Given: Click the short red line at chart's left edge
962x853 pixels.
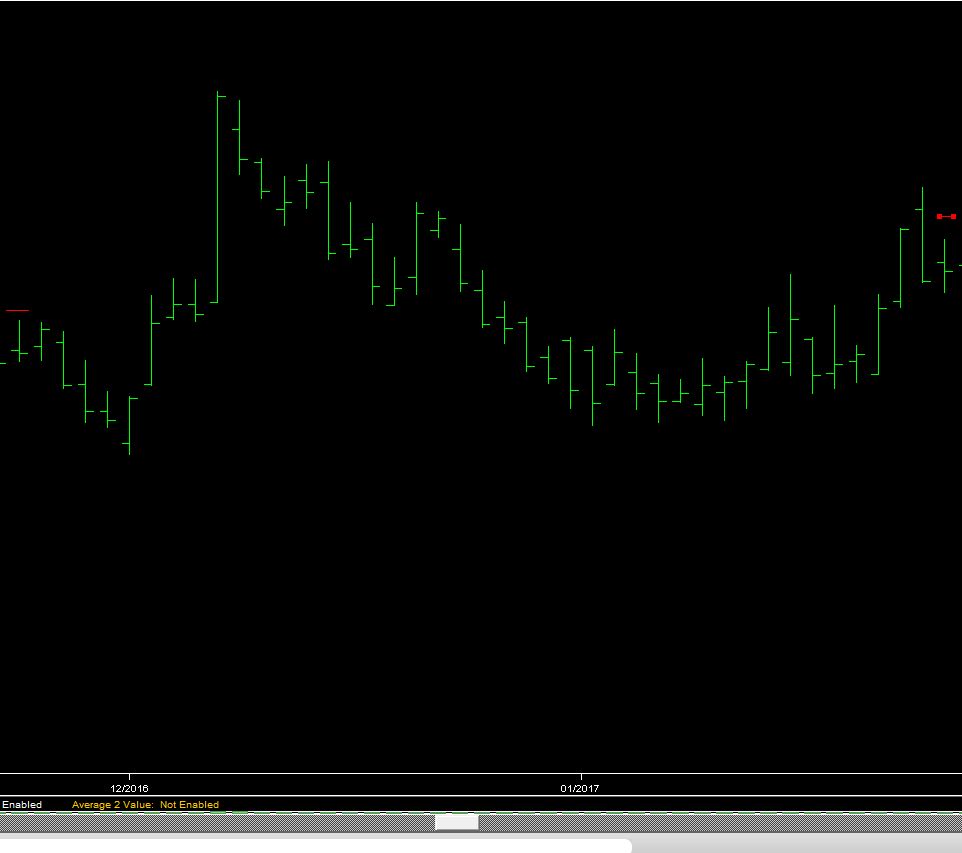Looking at the screenshot, I should pos(17,311).
